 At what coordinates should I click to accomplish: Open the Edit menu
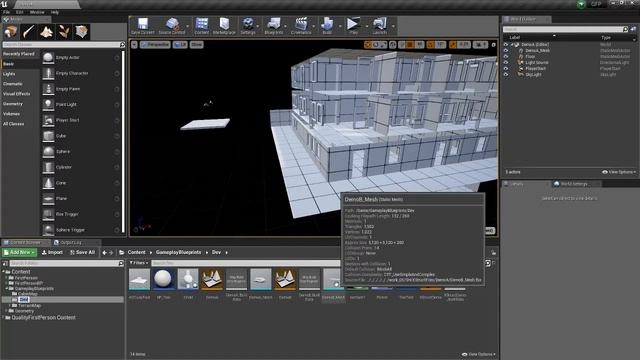[20, 12]
